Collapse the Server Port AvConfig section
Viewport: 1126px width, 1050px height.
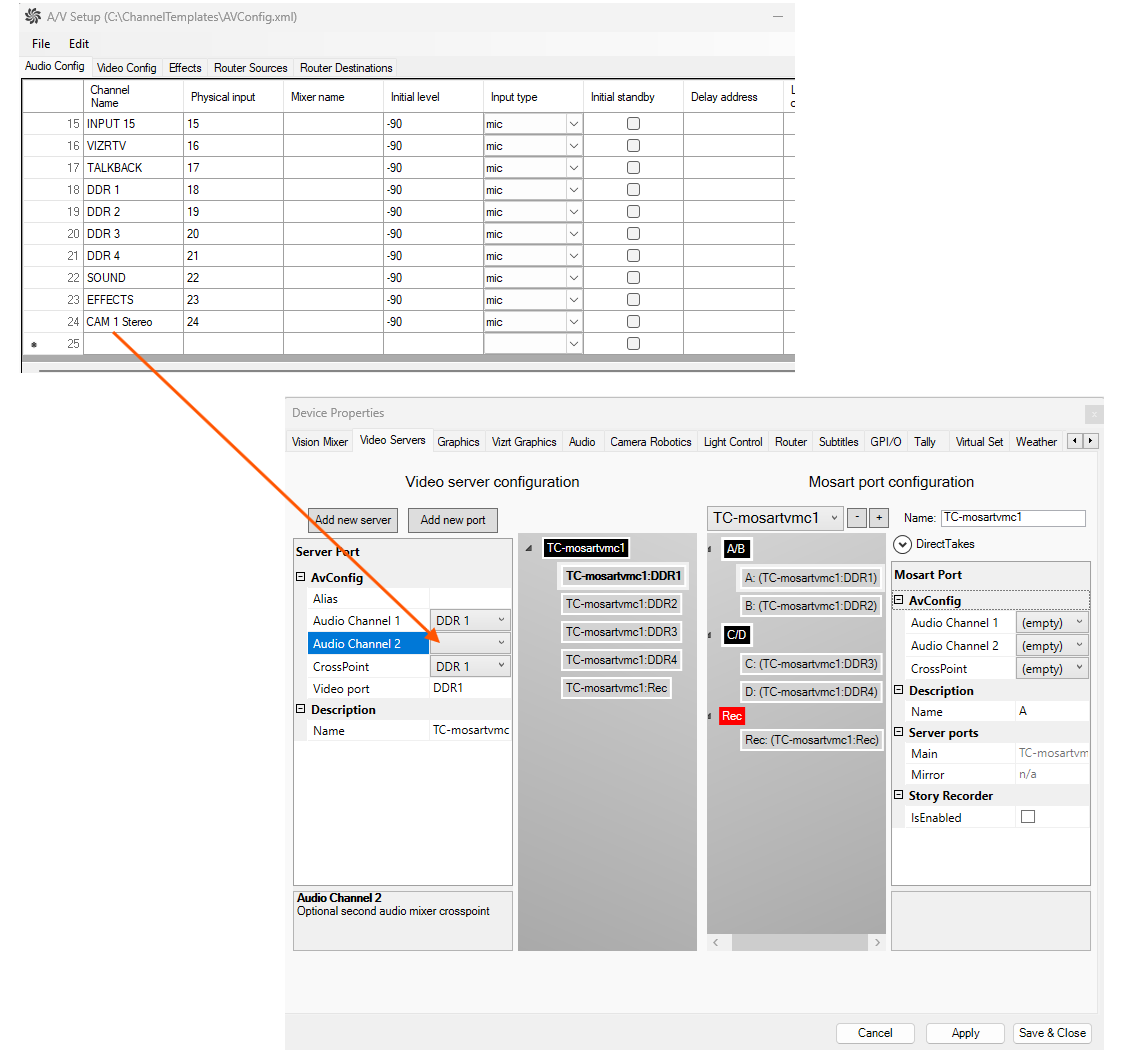301,577
